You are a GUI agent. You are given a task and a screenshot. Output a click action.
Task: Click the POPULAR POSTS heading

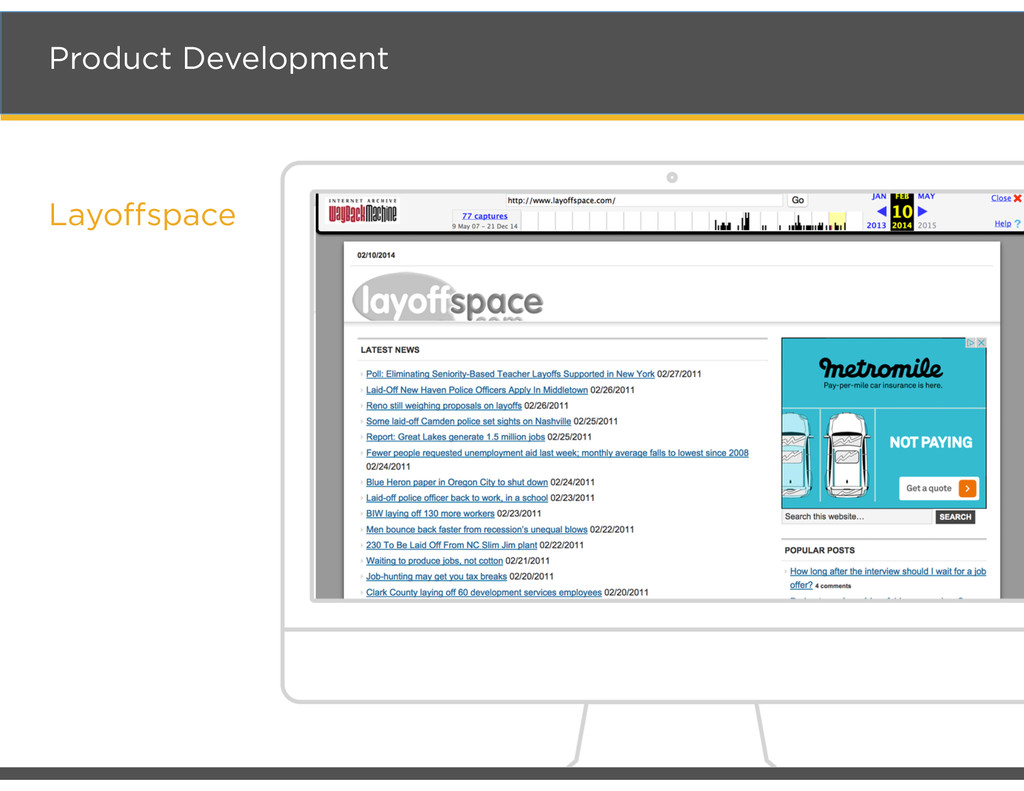[819, 551]
